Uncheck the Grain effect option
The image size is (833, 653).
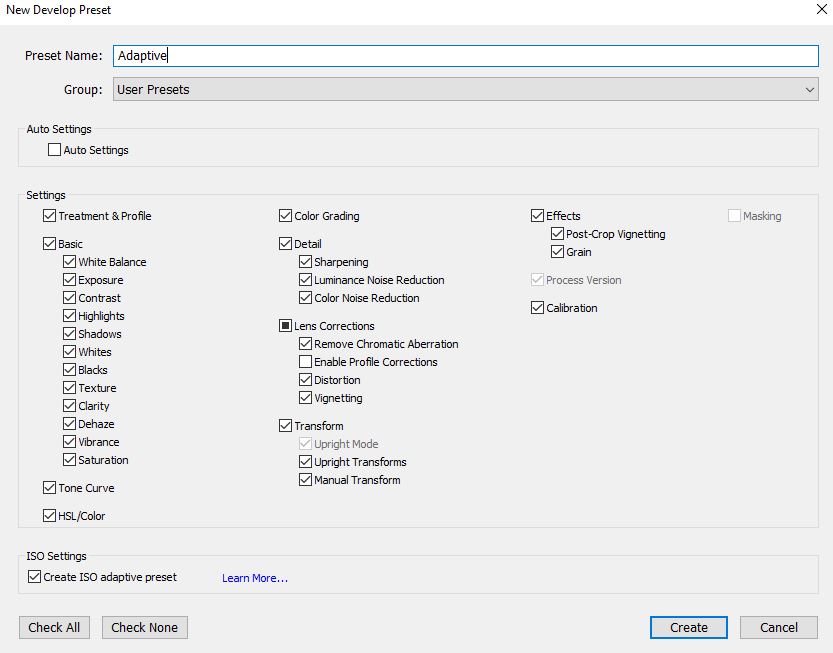[558, 252]
